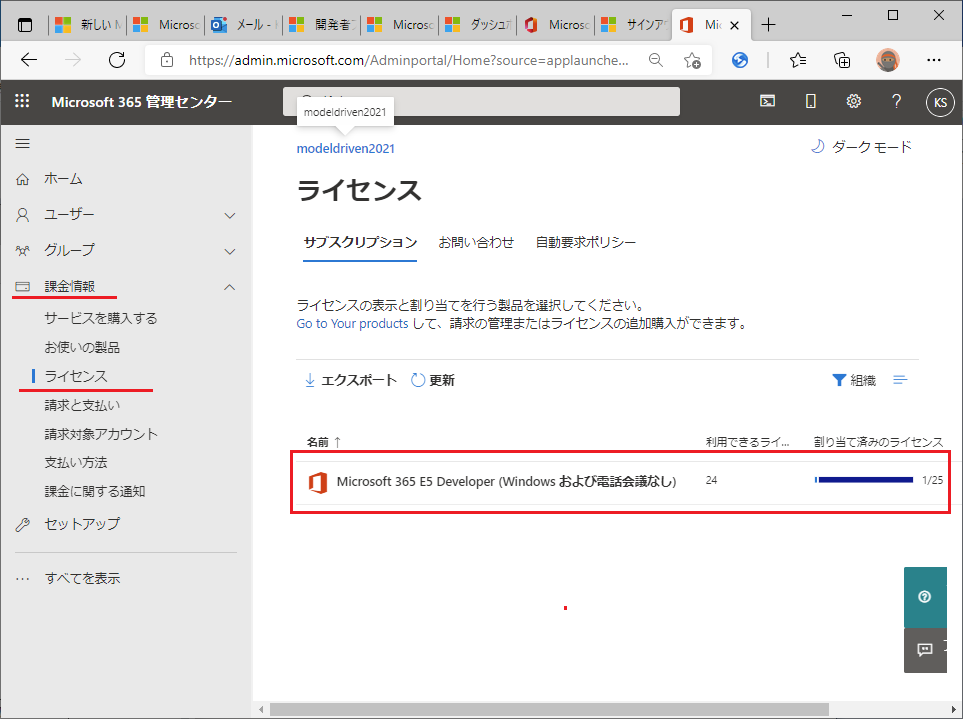Click the site lock icon in the address bar
The height and width of the screenshot is (719, 963).
(x=166, y=60)
